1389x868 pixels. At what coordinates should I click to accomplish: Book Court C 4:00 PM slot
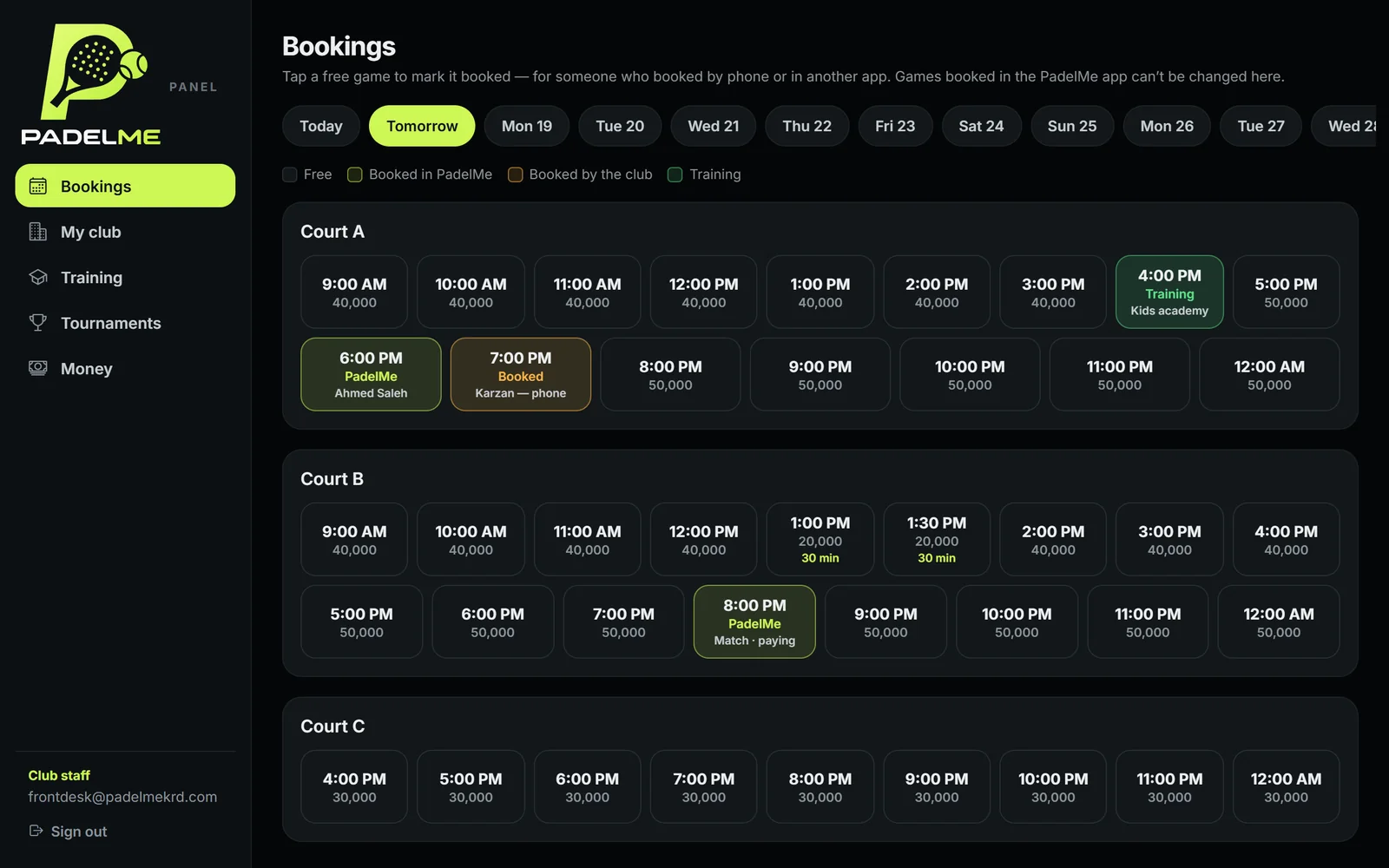pyautogui.click(x=354, y=786)
